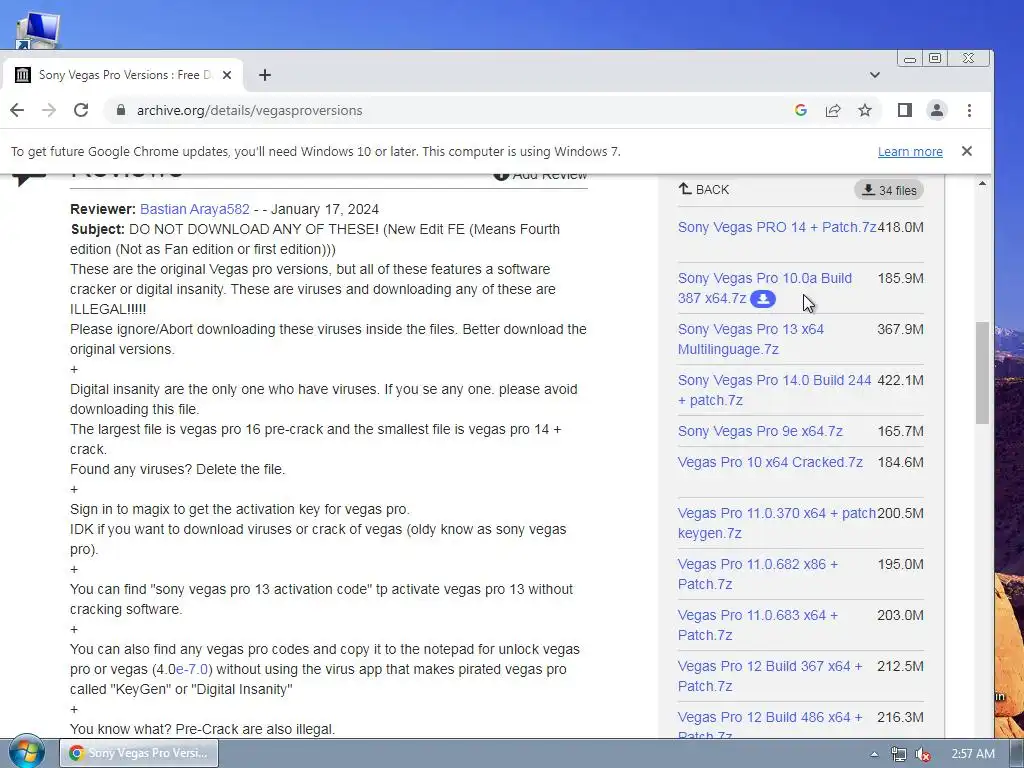
Task: Open Vegas Pro 11.0.683 x64 + Patch.7z
Action: click(758, 625)
